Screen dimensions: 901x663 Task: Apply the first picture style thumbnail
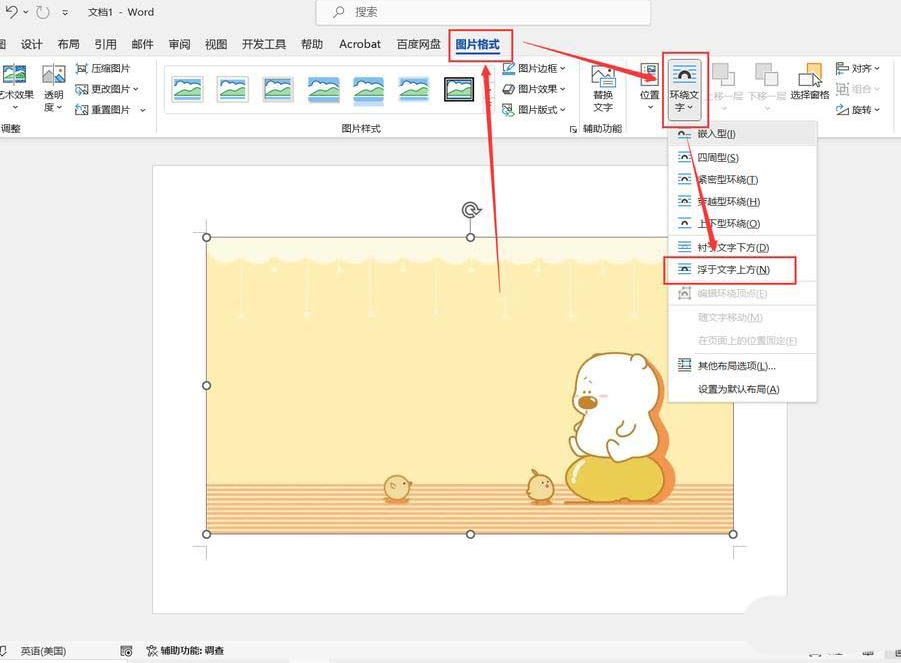(x=187, y=89)
